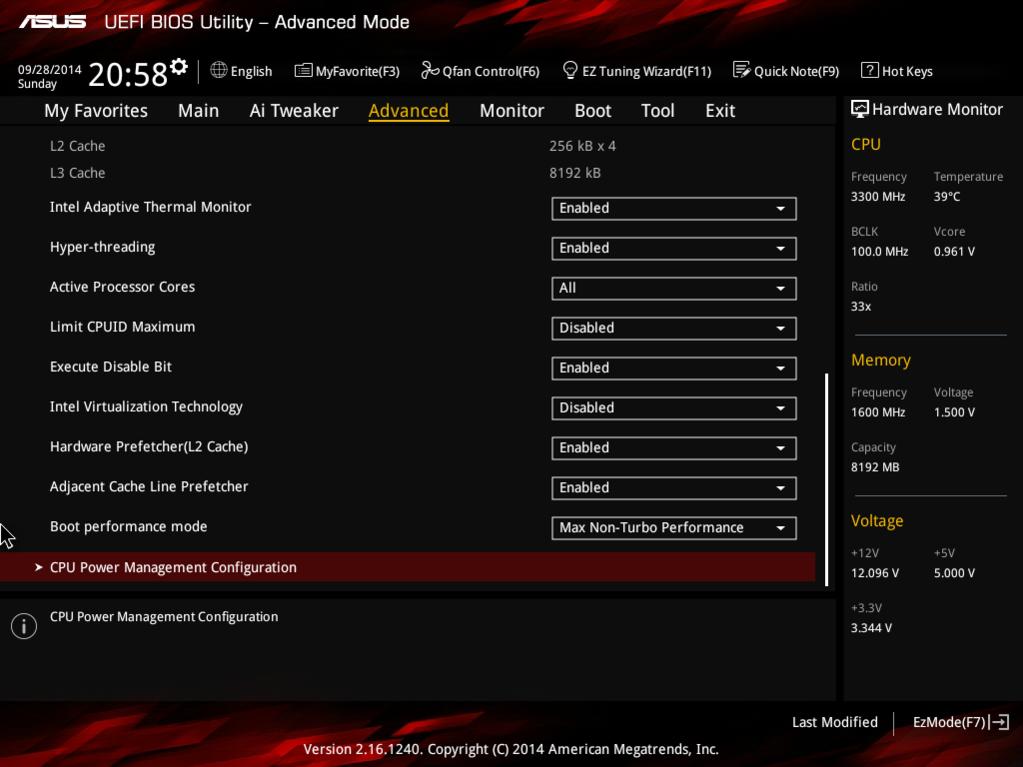Open the Active Processor Cores dropdown
This screenshot has height=767, width=1023.
coord(674,288)
